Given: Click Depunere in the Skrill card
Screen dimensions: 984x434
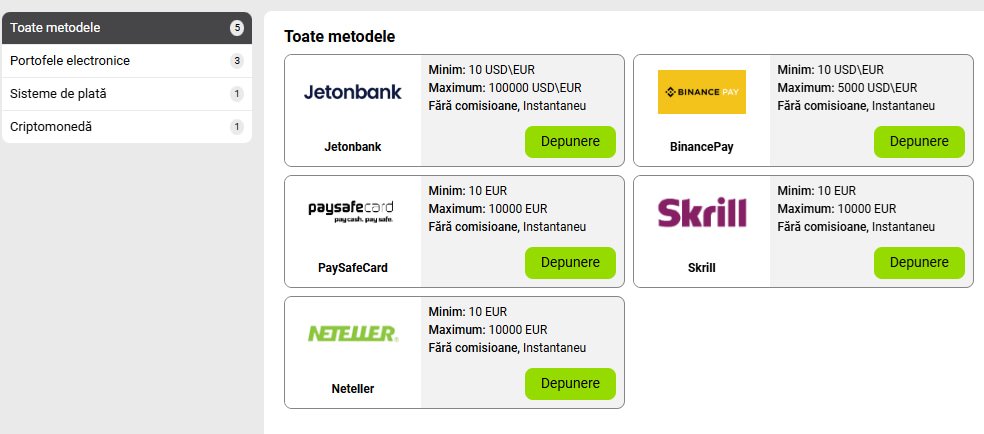Looking at the screenshot, I should pyautogui.click(x=919, y=263).
